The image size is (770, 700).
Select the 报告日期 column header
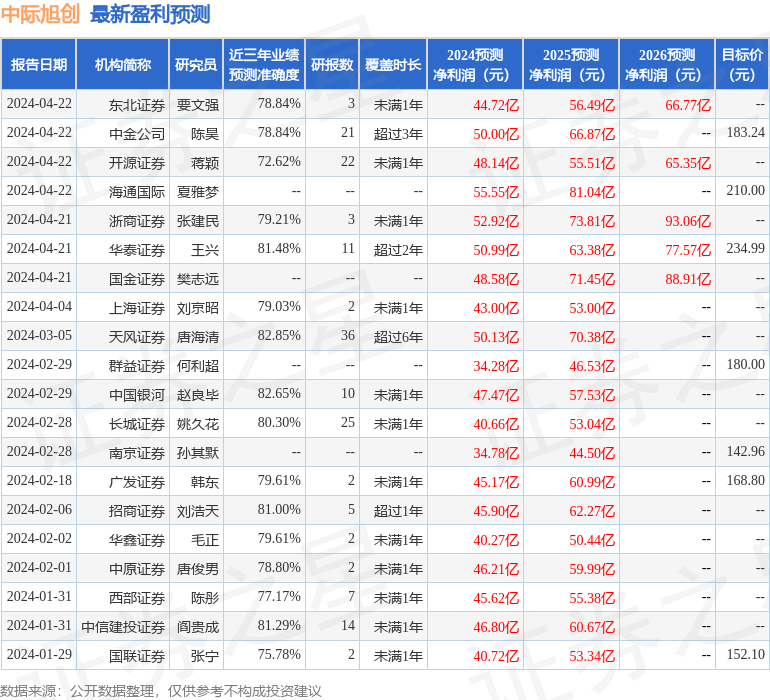pos(39,65)
